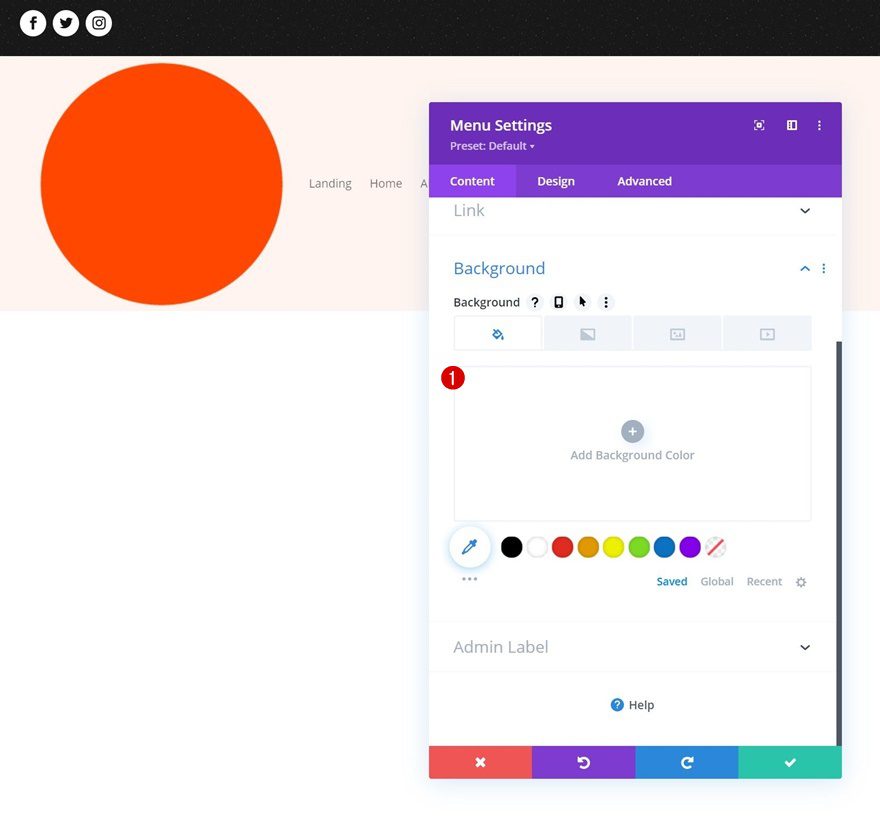Click the eyedropper color picker icon

tap(469, 546)
